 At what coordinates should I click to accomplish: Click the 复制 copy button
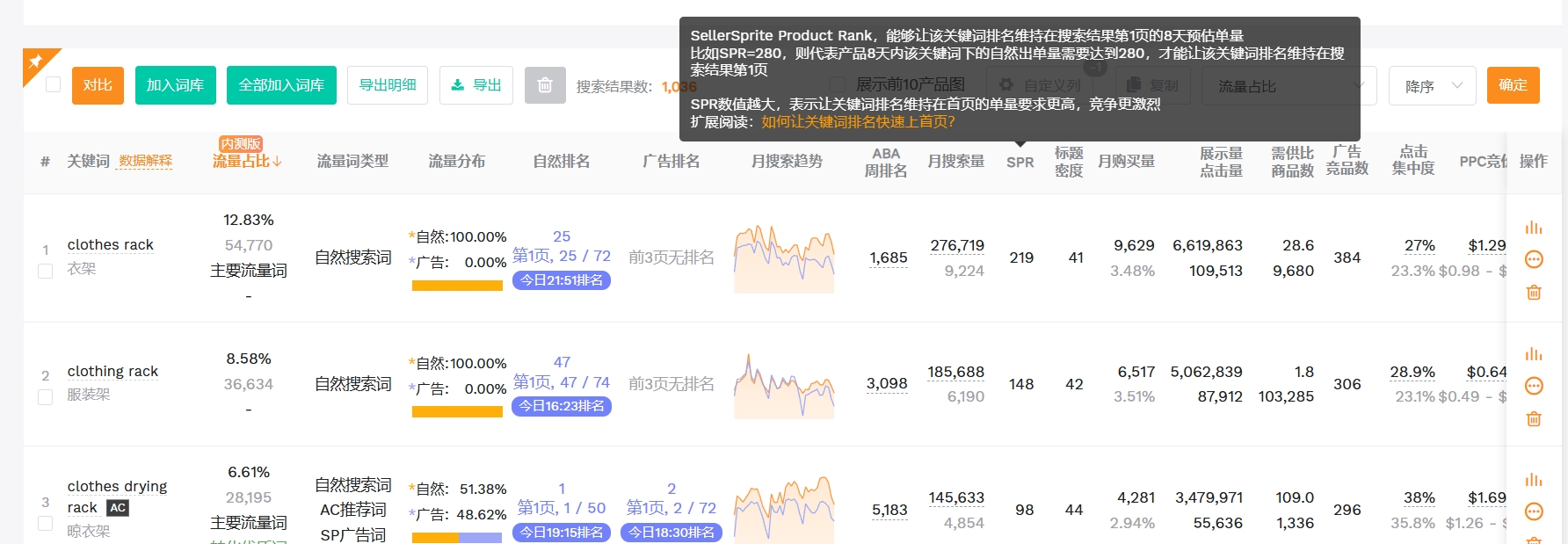(x=1152, y=85)
